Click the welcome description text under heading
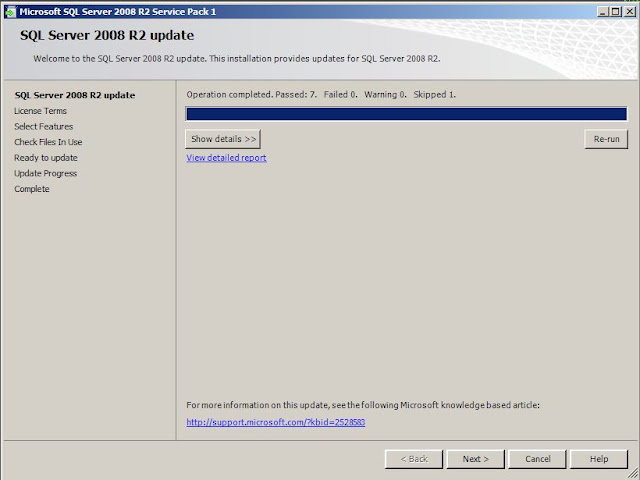The height and width of the screenshot is (480, 640). pos(237,59)
